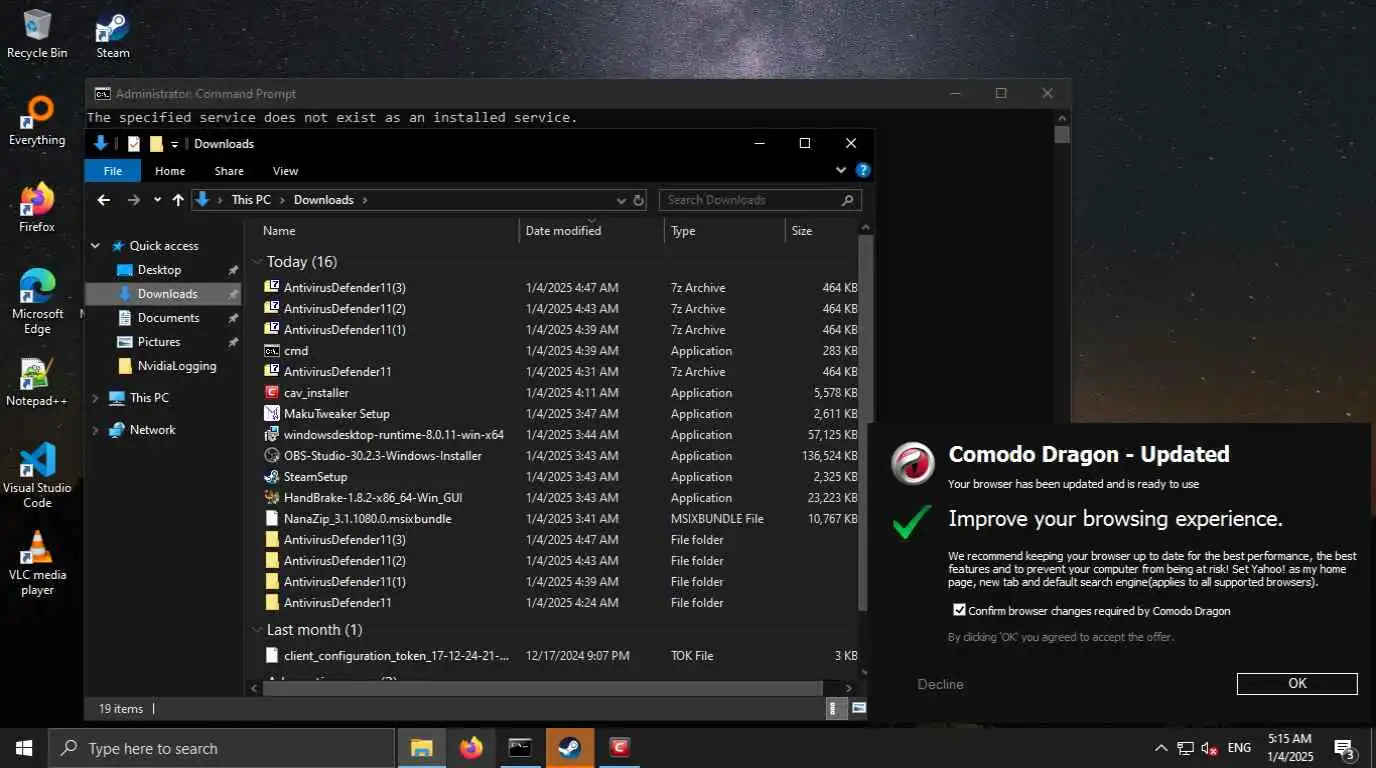
Task: Open the notification center icon
Action: click(x=1345, y=748)
